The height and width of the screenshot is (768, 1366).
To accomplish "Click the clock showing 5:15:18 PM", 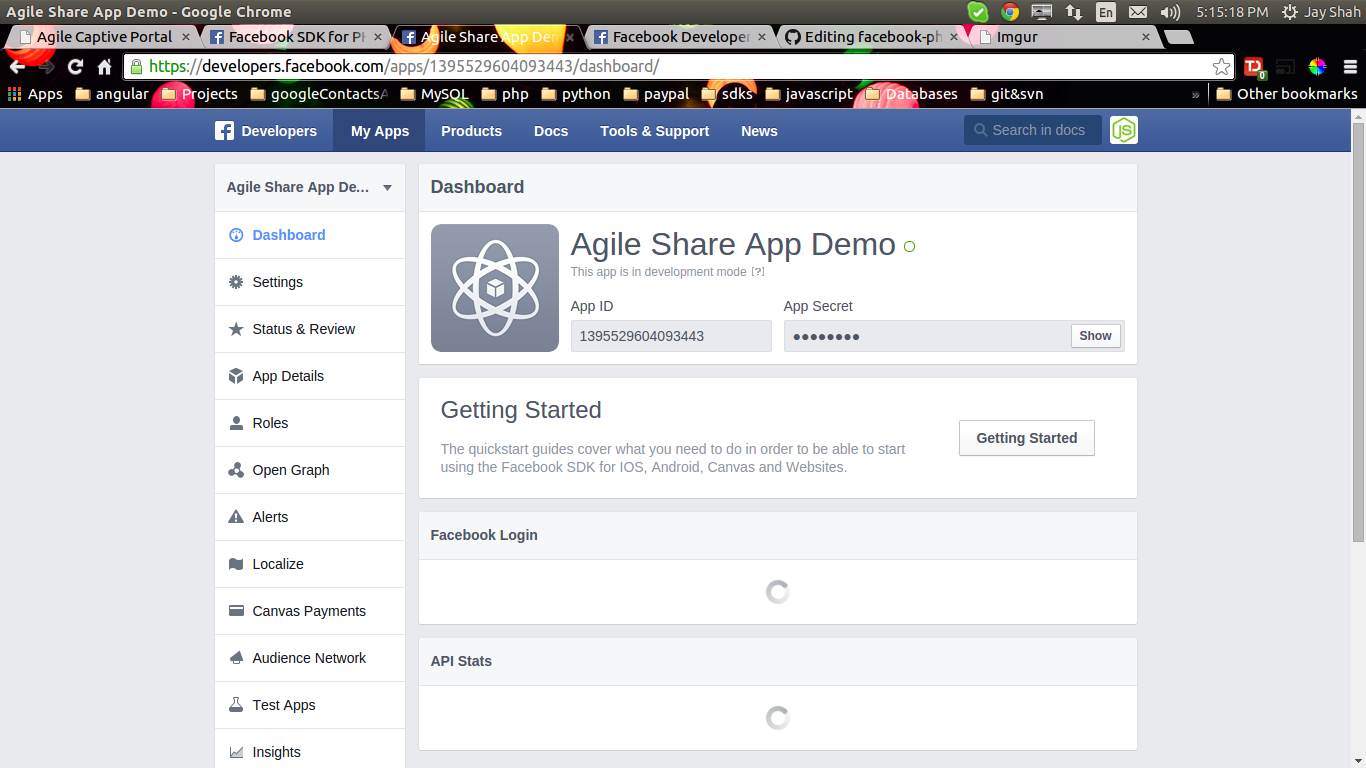I will coord(1232,12).
